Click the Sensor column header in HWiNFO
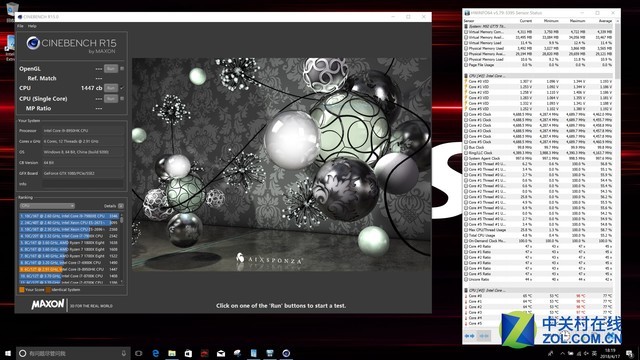Image resolution: width=640 pixels, height=360 pixels. click(469, 21)
